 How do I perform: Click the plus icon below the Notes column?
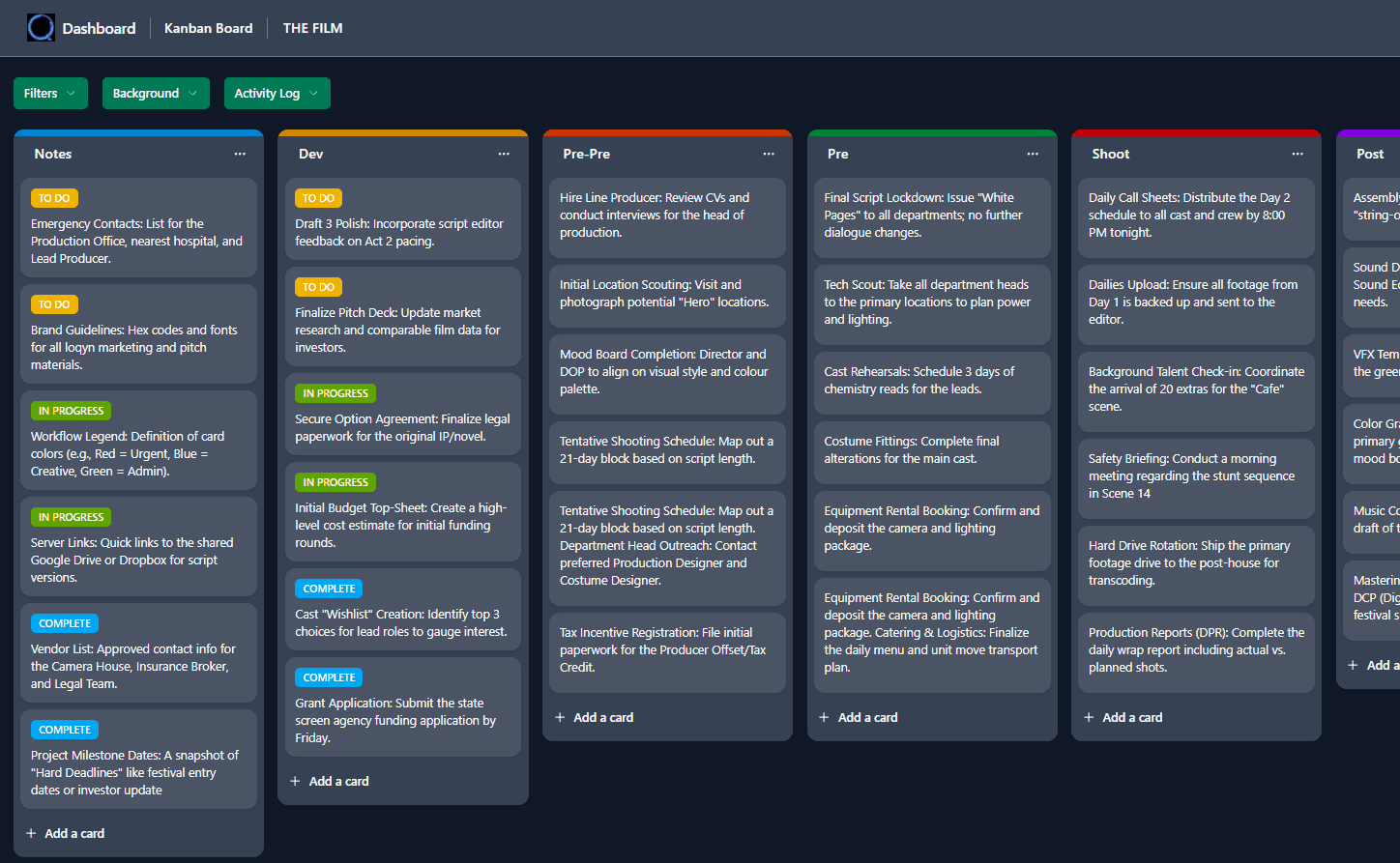(32, 832)
